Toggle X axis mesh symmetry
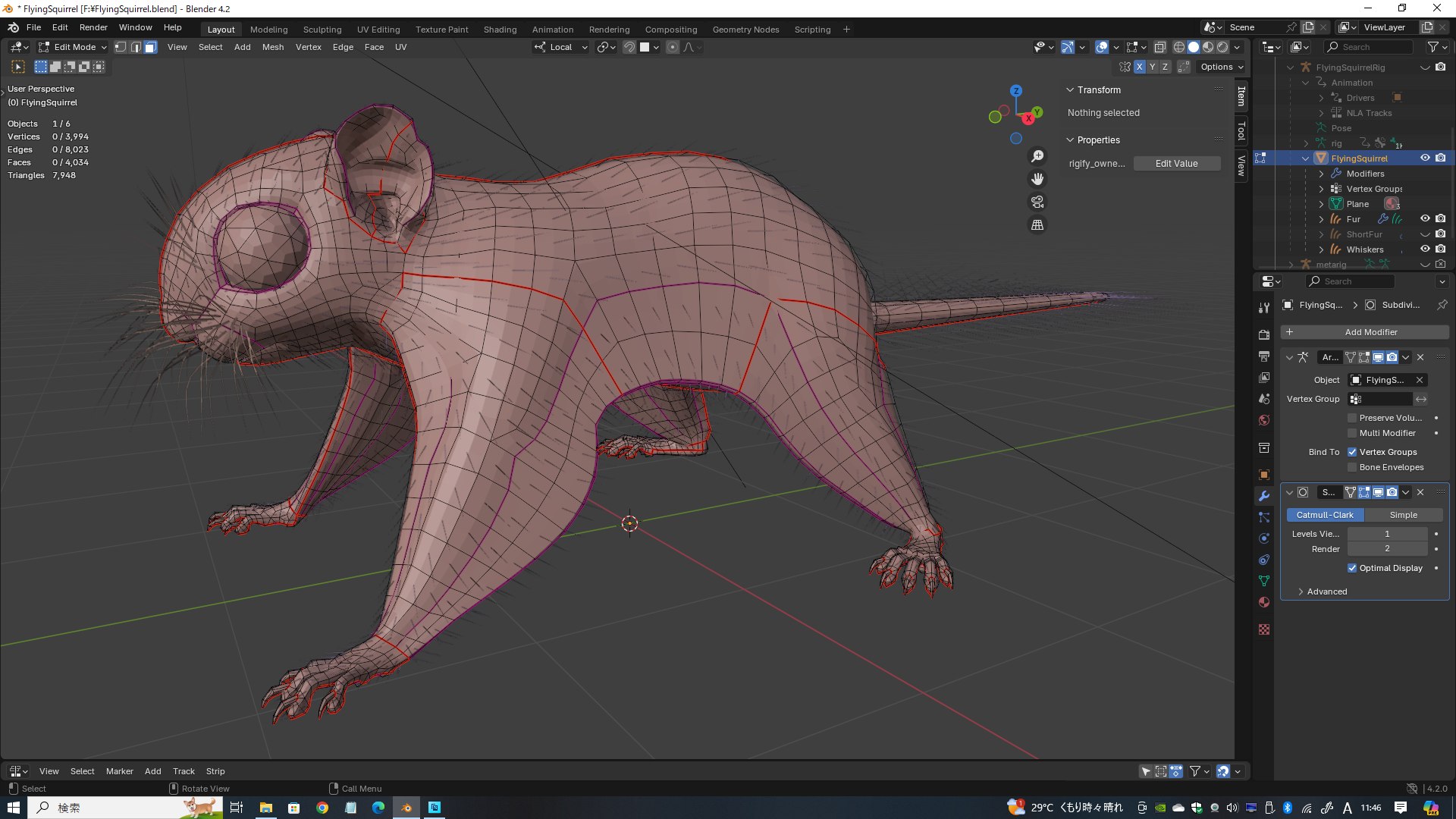The width and height of the screenshot is (1456, 819). point(1139,67)
